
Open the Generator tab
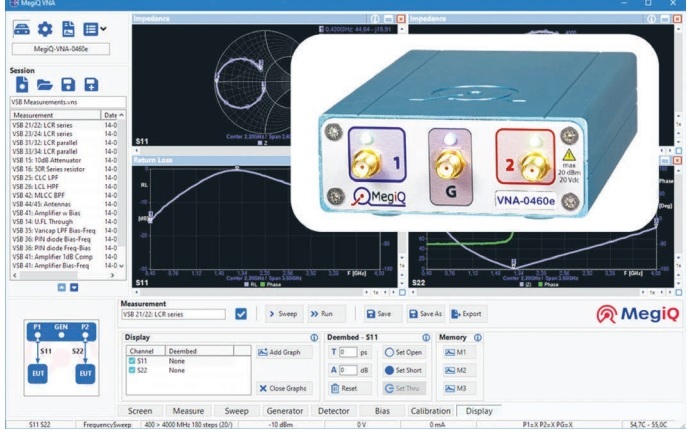285,411
